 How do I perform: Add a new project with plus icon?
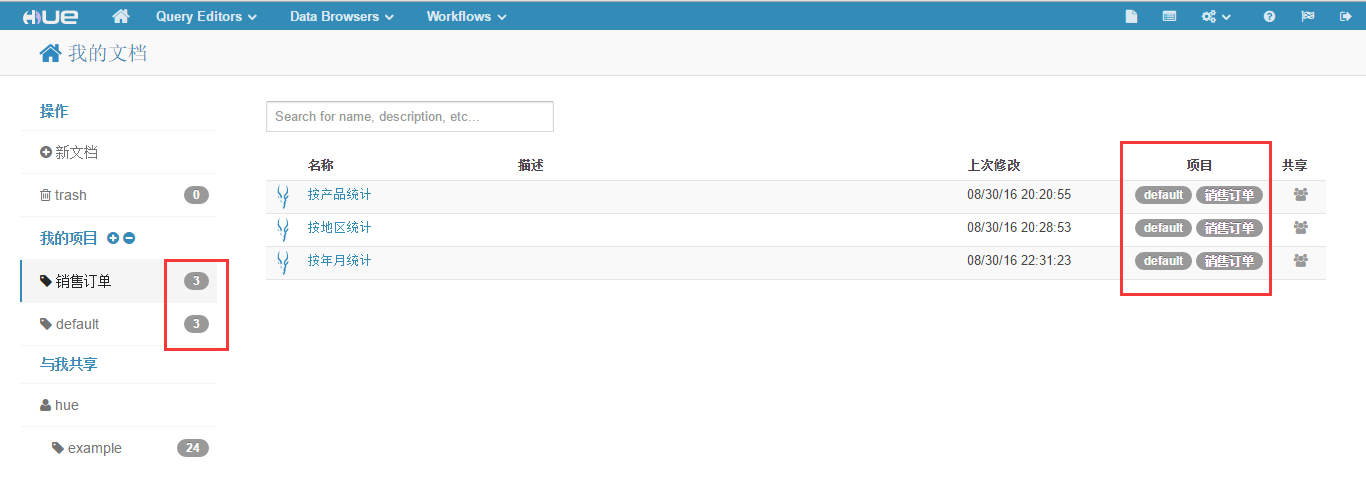[112, 238]
